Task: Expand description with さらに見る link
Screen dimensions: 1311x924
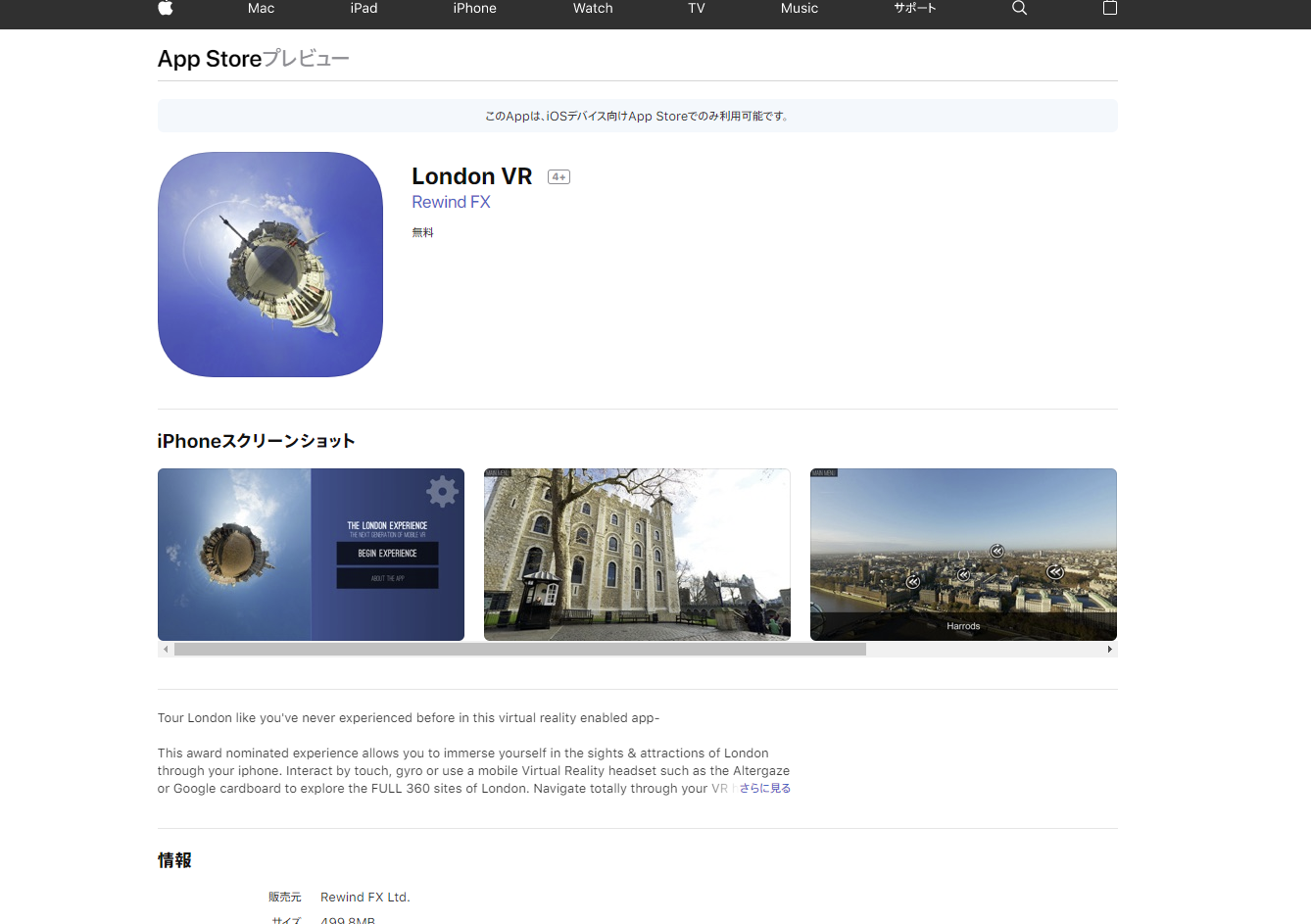Action: (765, 788)
